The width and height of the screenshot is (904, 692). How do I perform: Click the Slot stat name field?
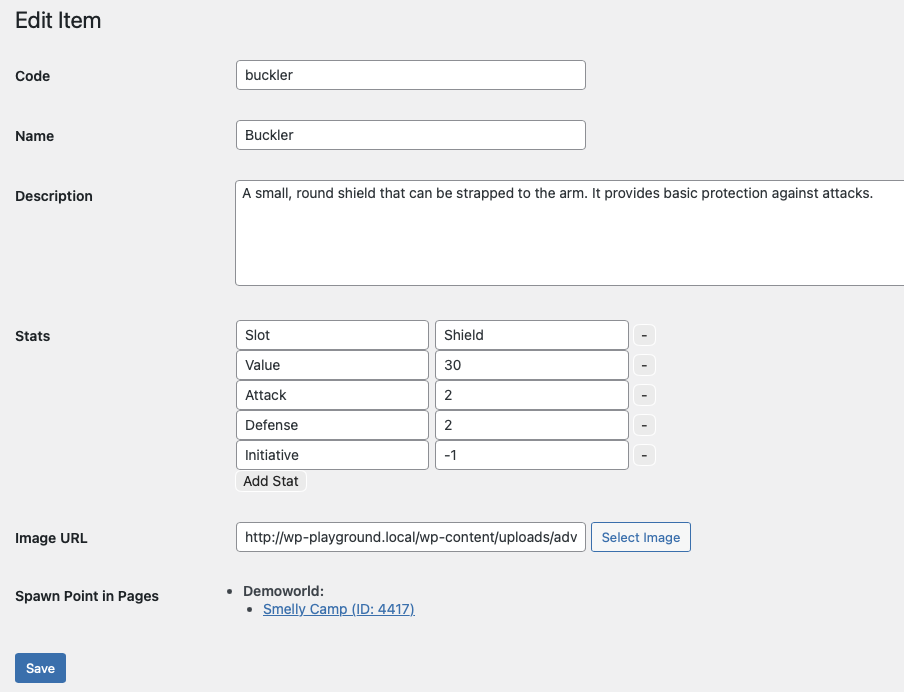coord(332,335)
